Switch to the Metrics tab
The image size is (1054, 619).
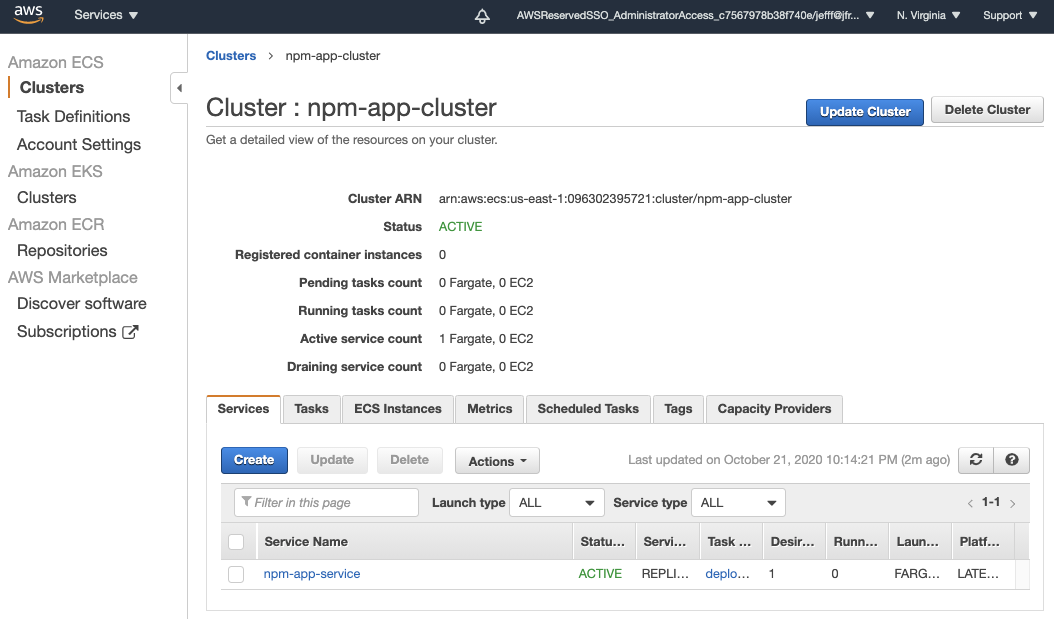[x=489, y=408]
